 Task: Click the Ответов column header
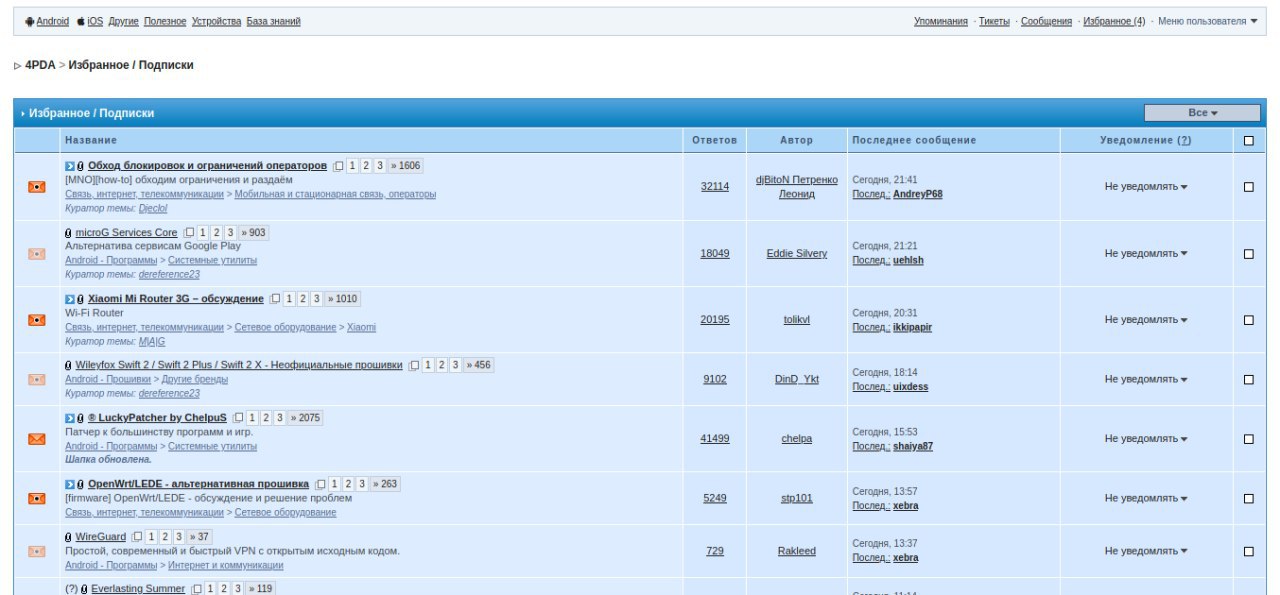coord(714,140)
